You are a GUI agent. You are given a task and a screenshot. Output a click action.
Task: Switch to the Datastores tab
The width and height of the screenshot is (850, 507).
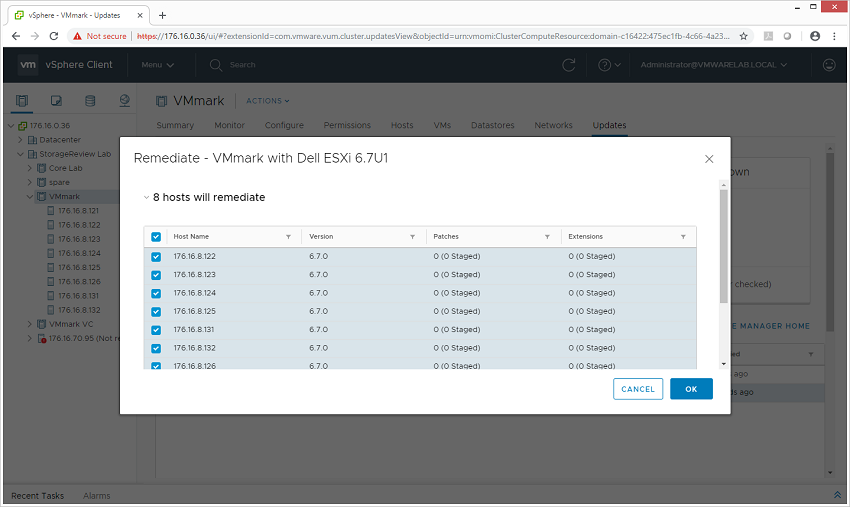click(x=493, y=125)
